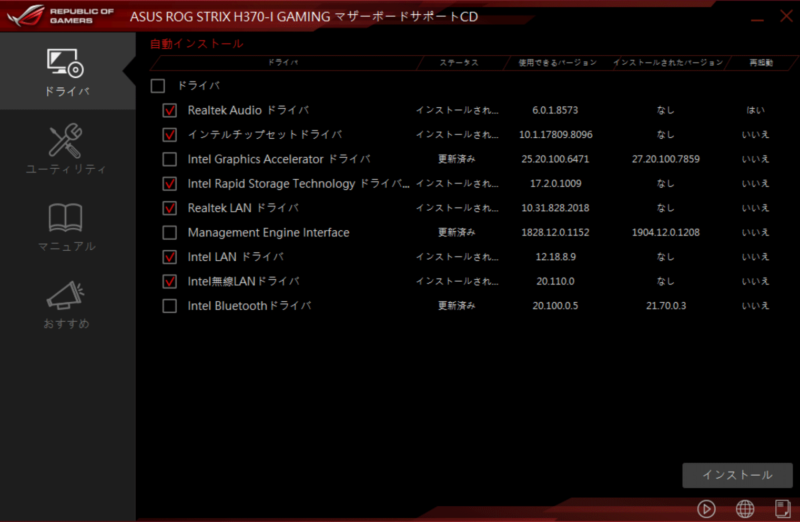Click the Management Engine Interface name
The height and width of the screenshot is (522, 800).
(268, 233)
